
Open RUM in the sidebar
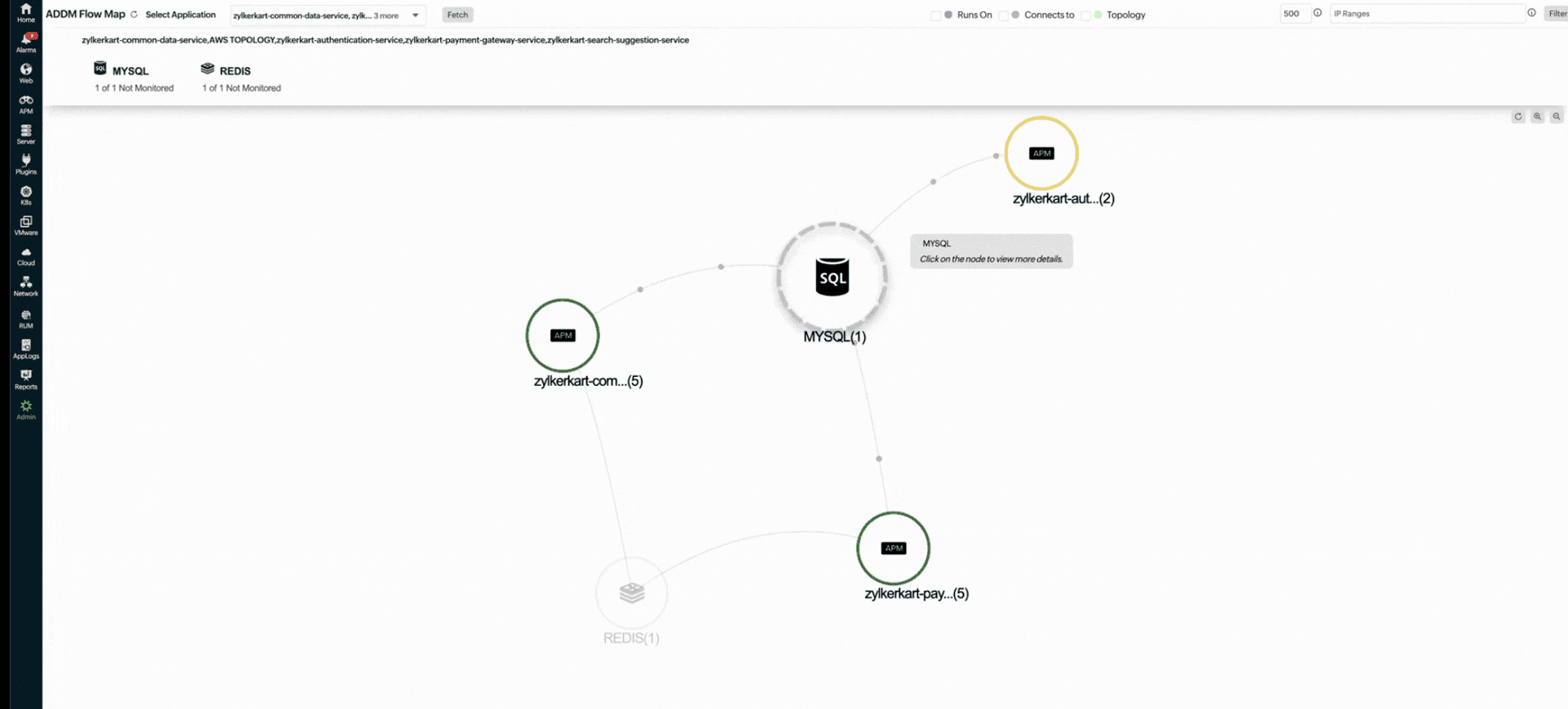(26, 319)
